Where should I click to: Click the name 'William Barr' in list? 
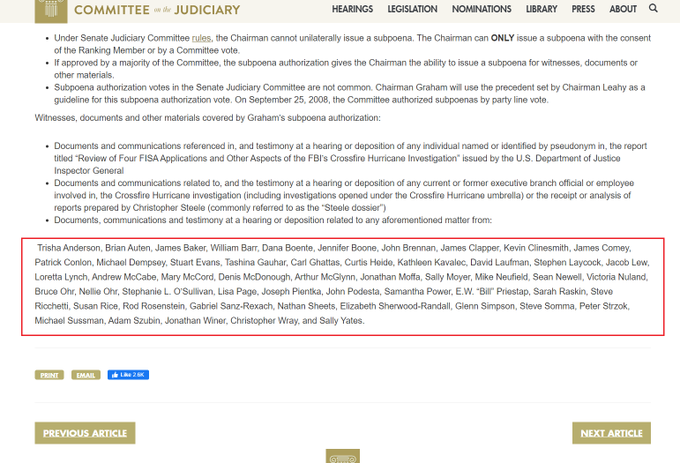234,248
